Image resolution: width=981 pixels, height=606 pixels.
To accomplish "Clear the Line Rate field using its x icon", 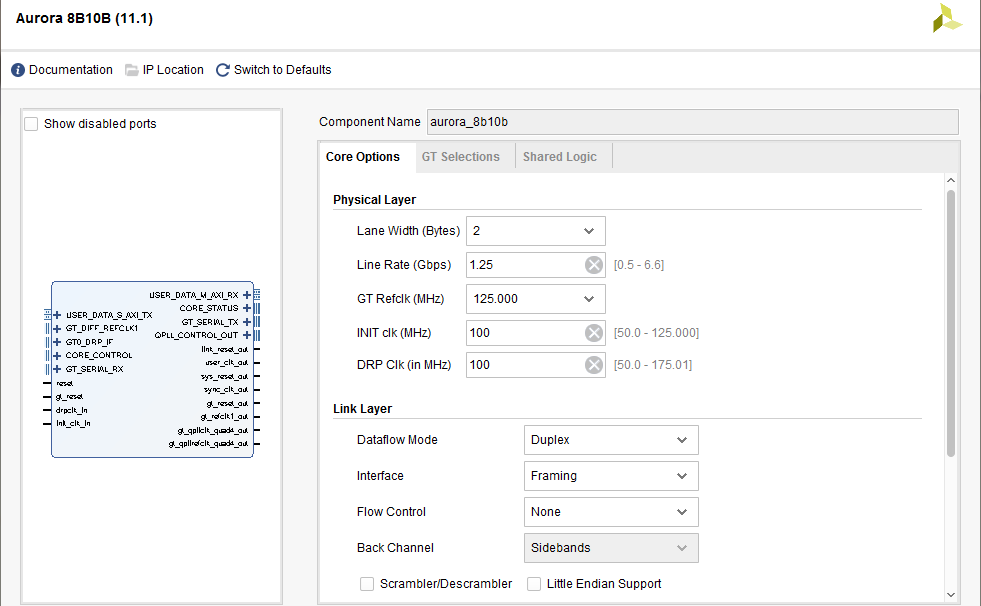I will 595,264.
